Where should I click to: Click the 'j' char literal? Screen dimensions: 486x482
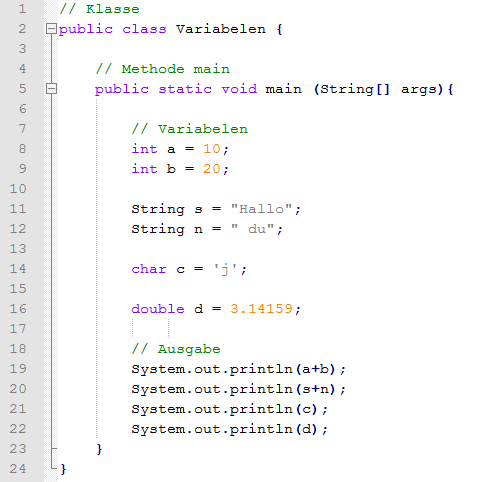225,269
